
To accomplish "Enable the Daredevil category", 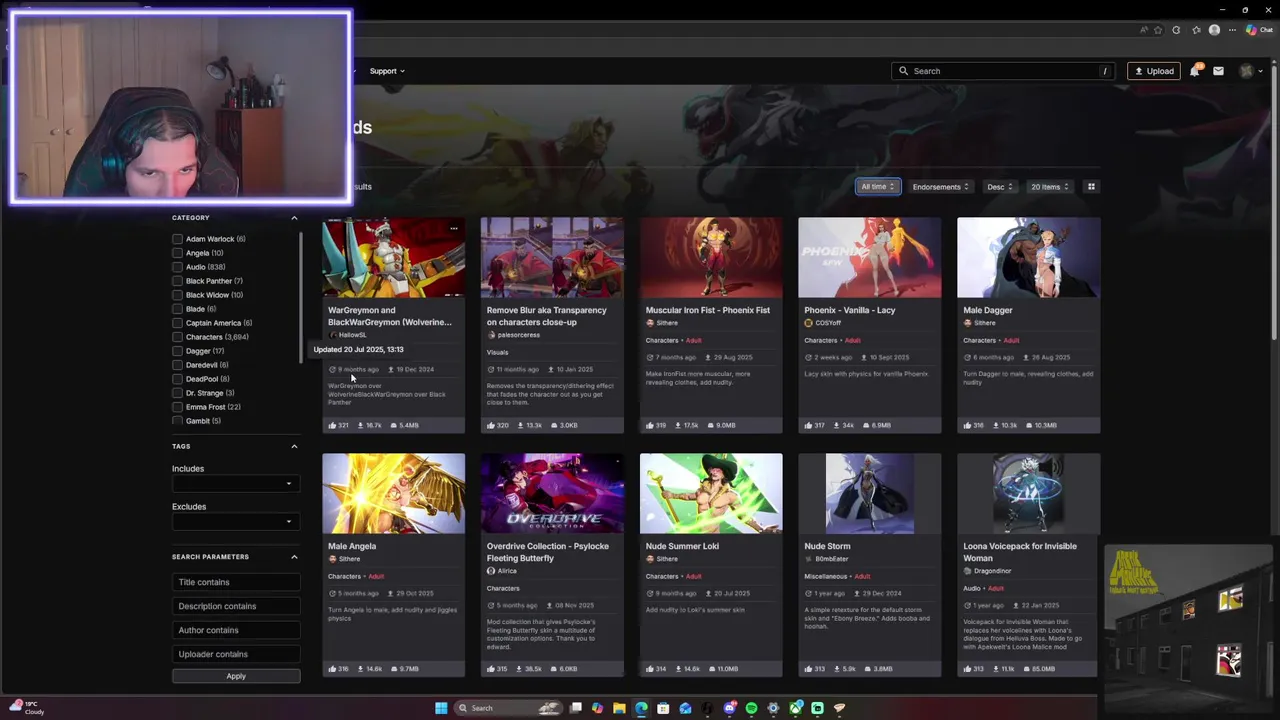I will point(178,365).
